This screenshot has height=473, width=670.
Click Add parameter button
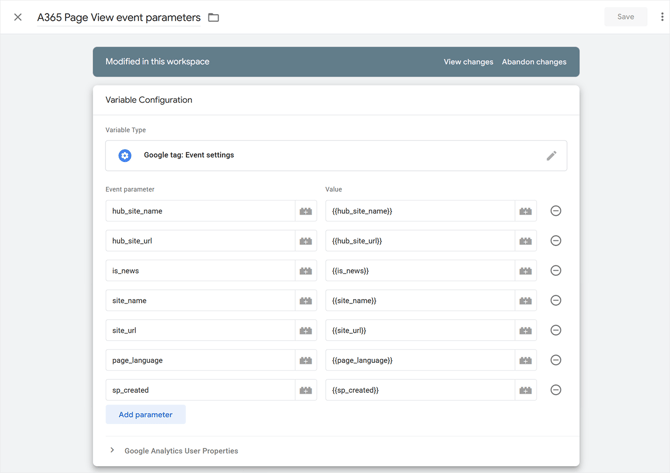coord(146,414)
